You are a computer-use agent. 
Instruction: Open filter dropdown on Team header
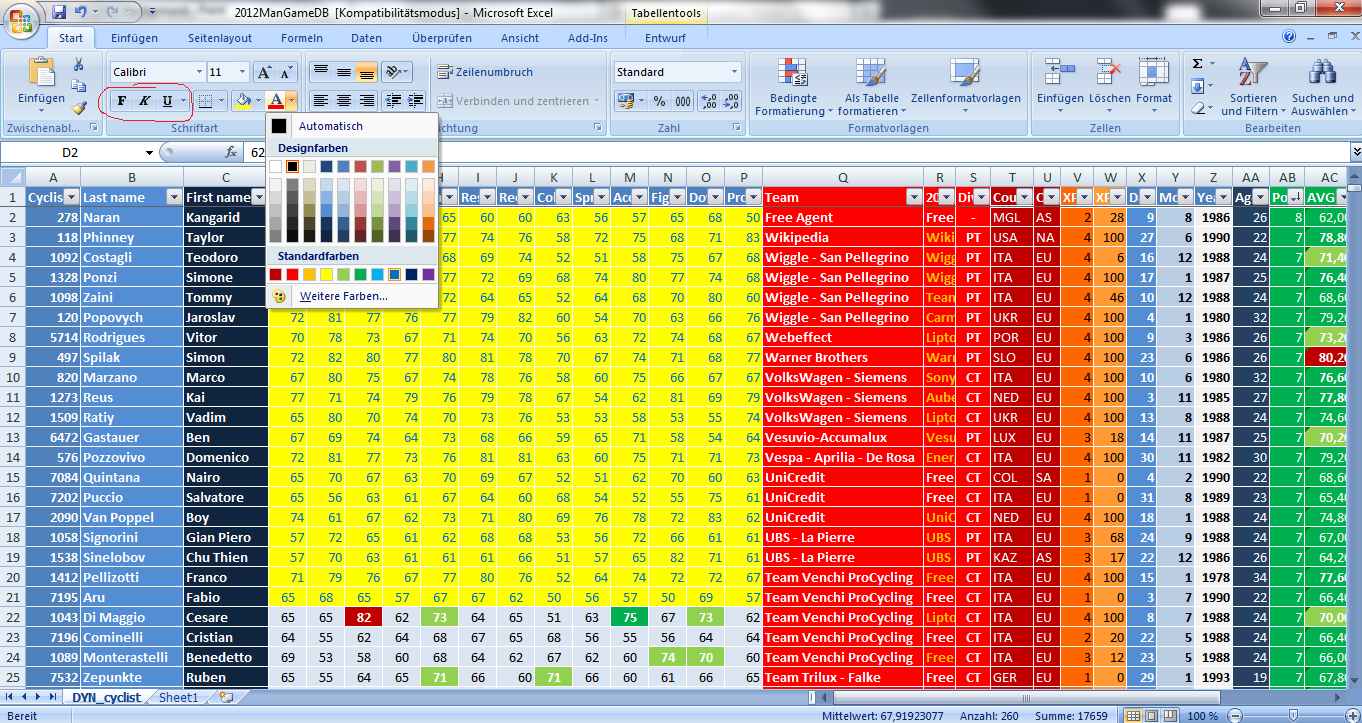(x=913, y=197)
